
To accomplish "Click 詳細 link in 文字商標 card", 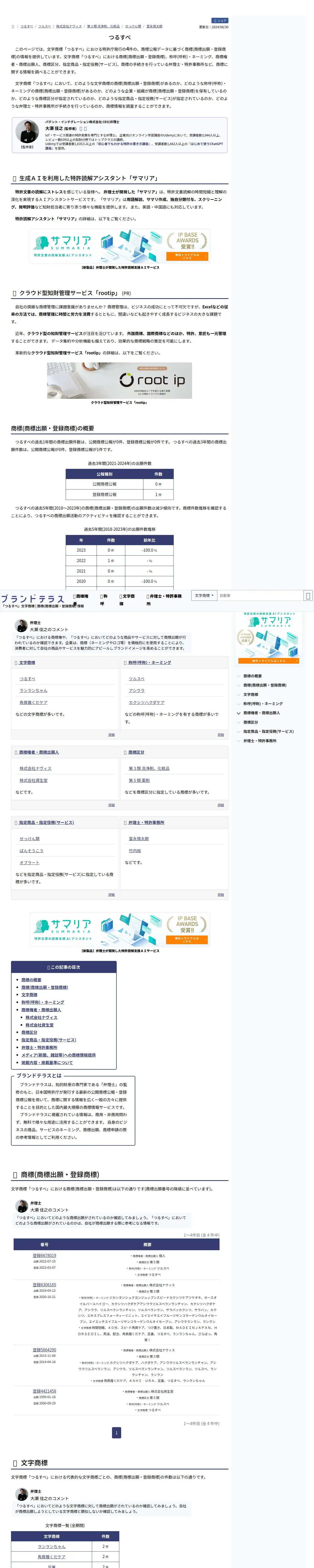I will 111,735.
